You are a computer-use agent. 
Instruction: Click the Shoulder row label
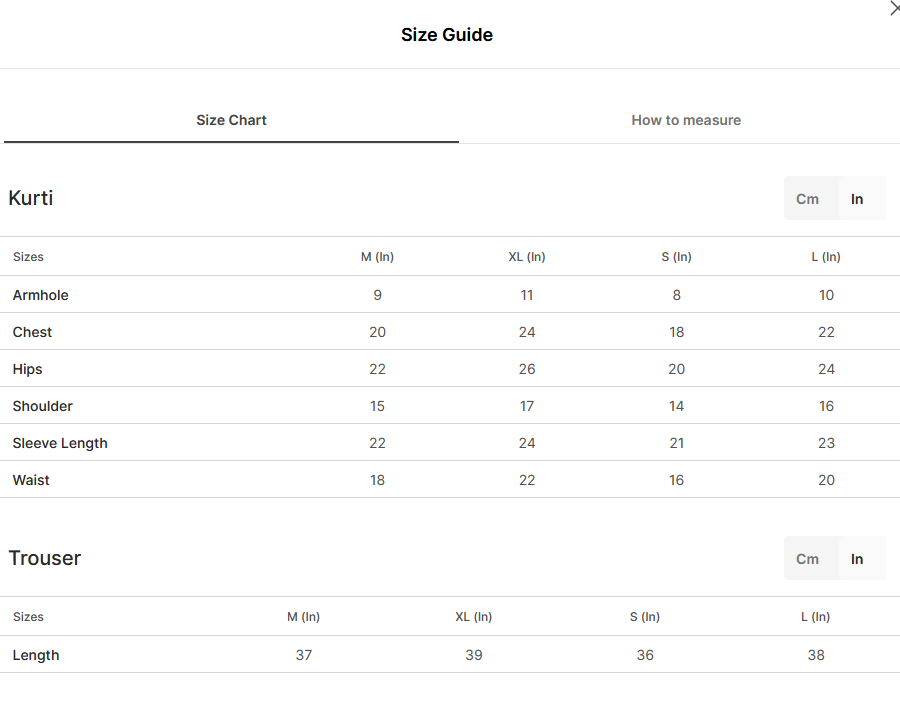coord(42,406)
